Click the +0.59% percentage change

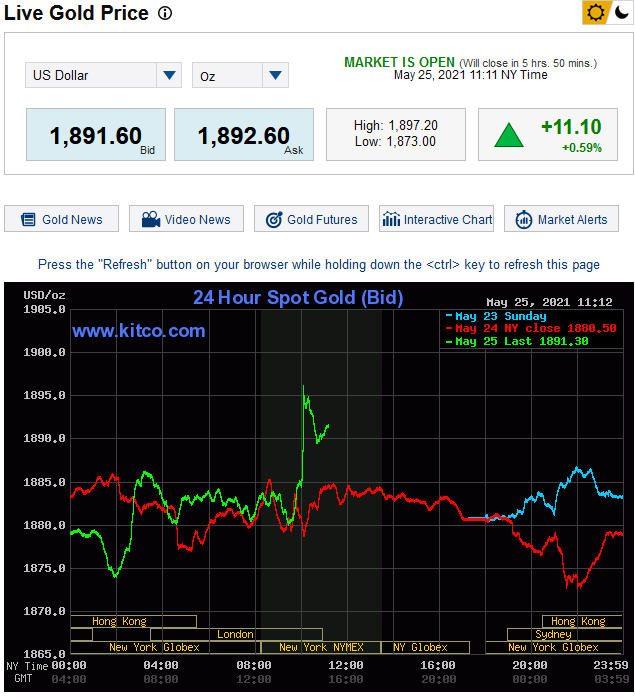point(582,148)
